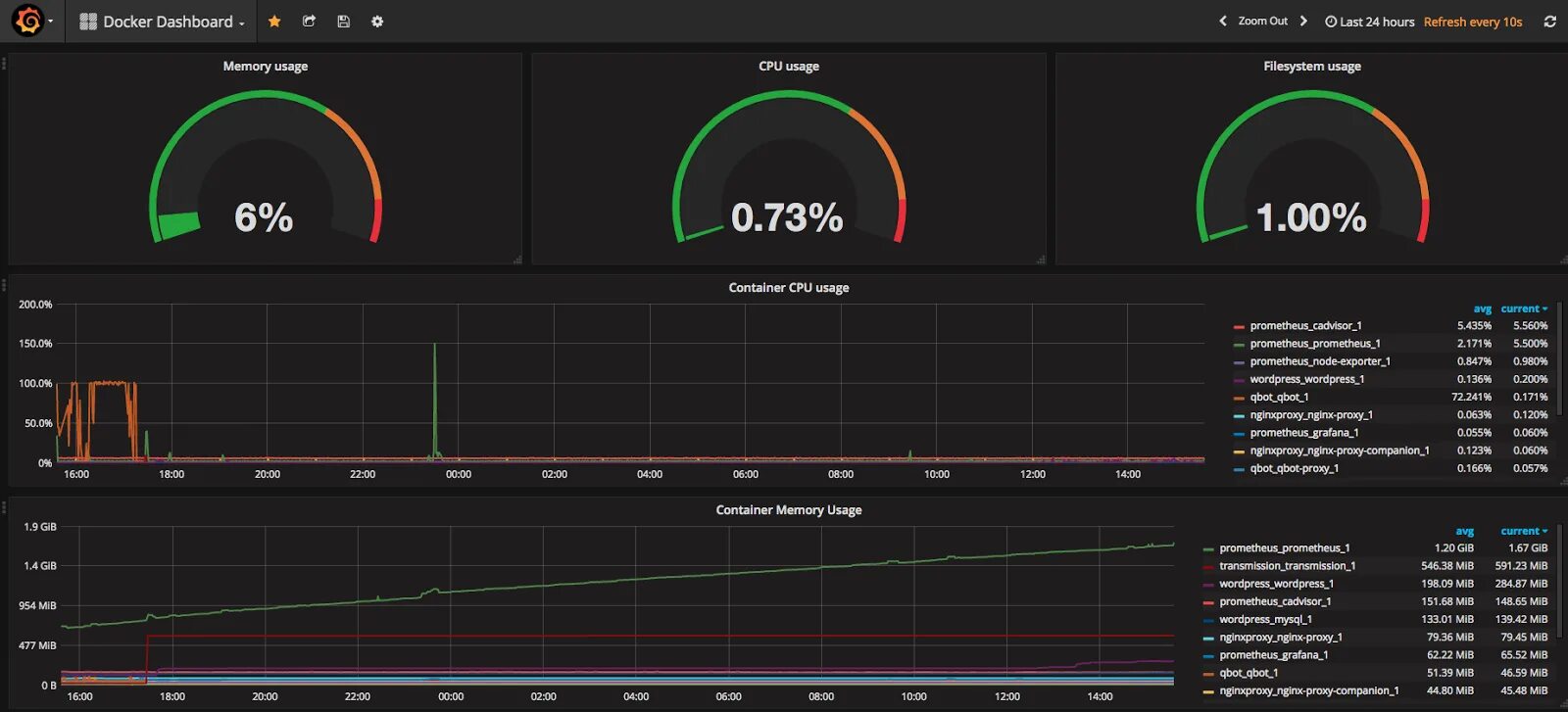The height and width of the screenshot is (712, 1568).
Task: Open color picker for wordpress_wordpress_1 CPU series
Action: pos(1239,380)
